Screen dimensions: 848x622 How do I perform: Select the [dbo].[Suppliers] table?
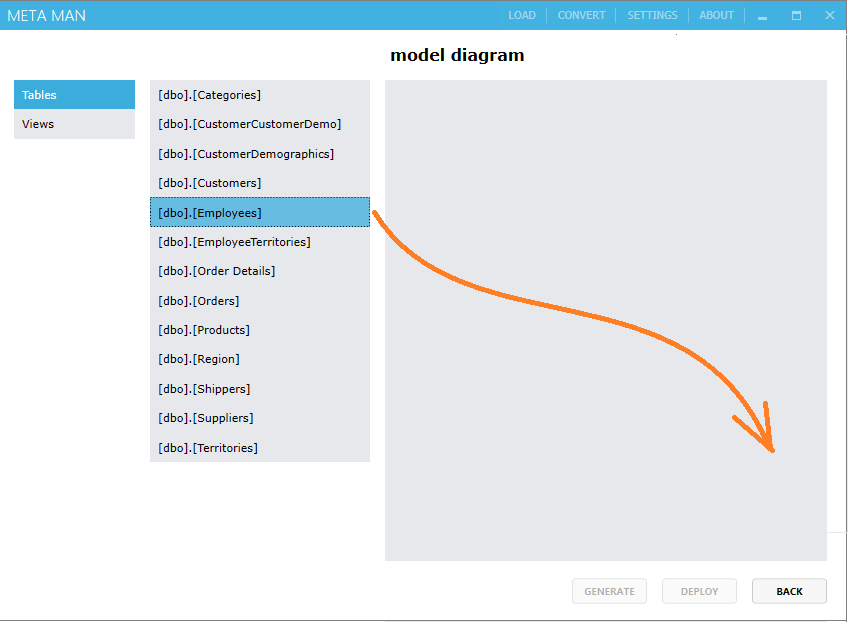point(260,418)
